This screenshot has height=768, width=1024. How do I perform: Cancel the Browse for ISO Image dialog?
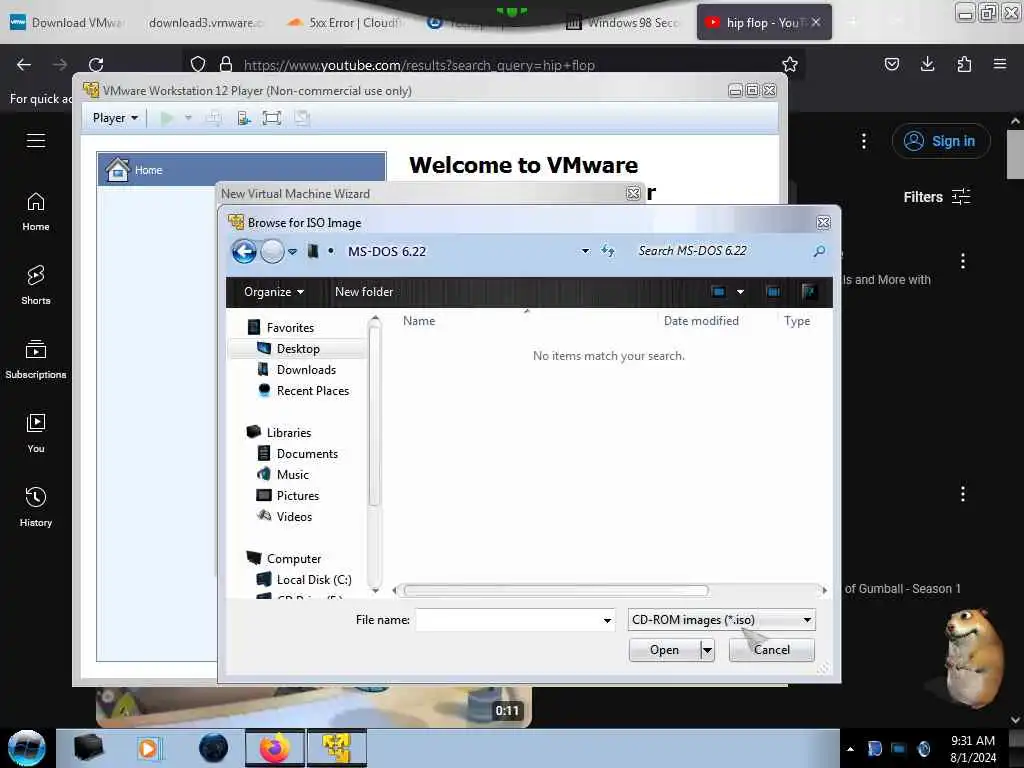(771, 650)
